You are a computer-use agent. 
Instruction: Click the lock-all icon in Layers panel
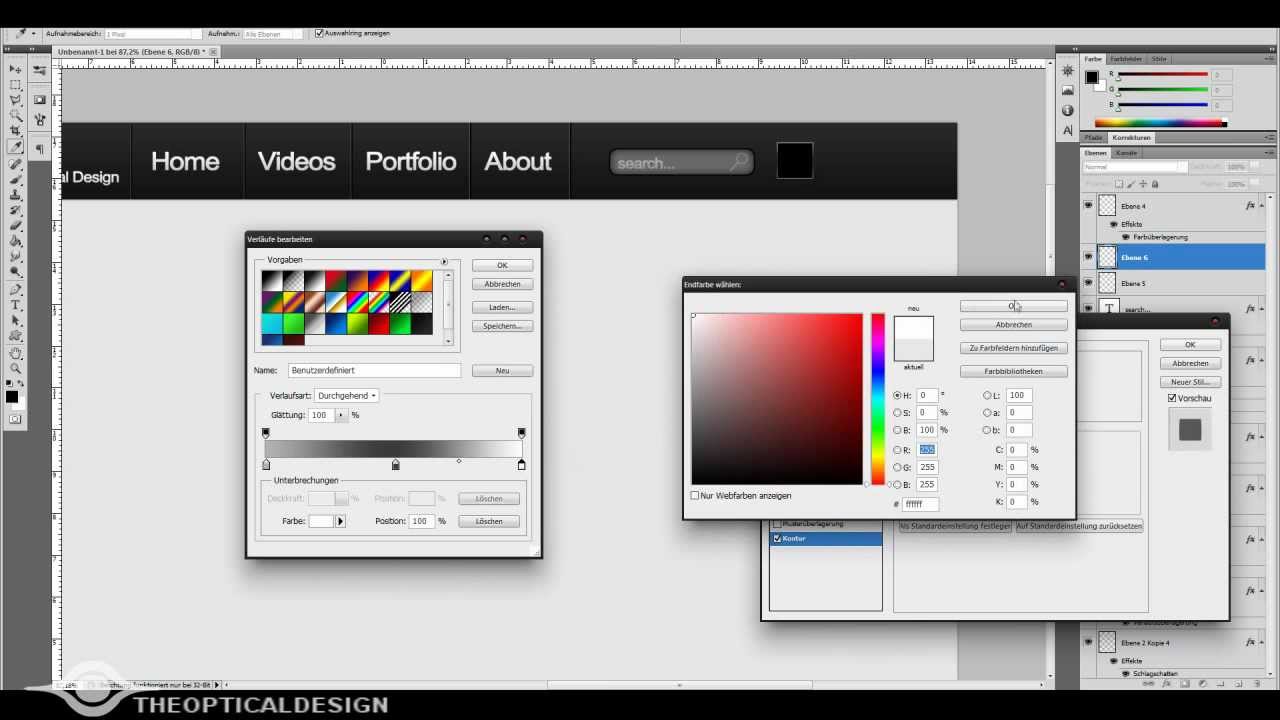pyautogui.click(x=1155, y=184)
